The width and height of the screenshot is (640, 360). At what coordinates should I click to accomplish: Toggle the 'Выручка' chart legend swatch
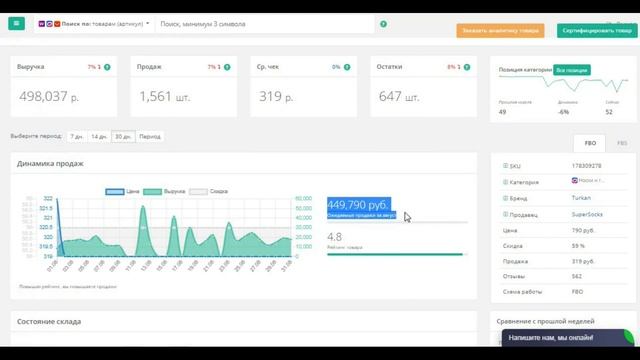coord(152,191)
